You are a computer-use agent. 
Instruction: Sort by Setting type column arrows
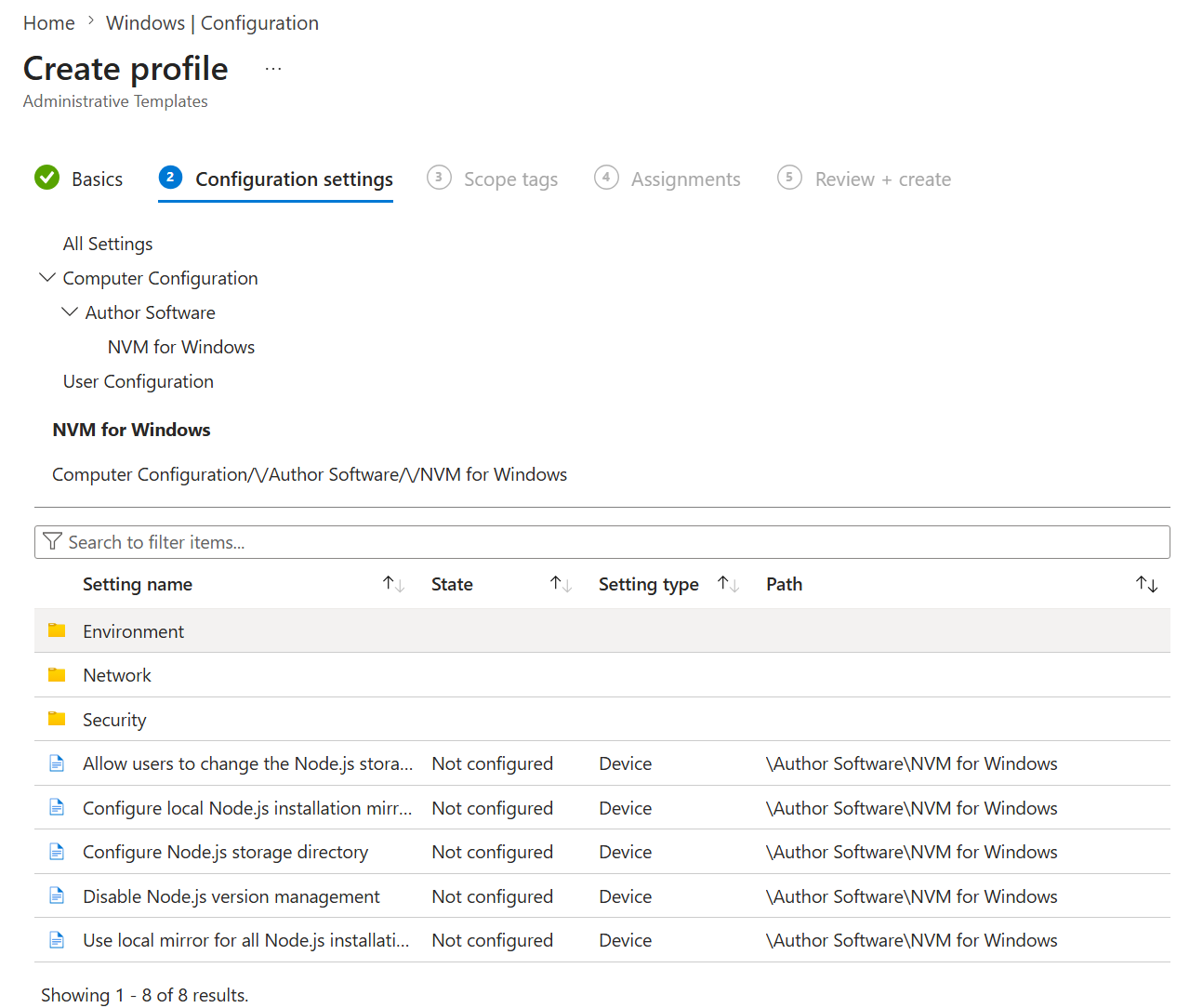728,584
